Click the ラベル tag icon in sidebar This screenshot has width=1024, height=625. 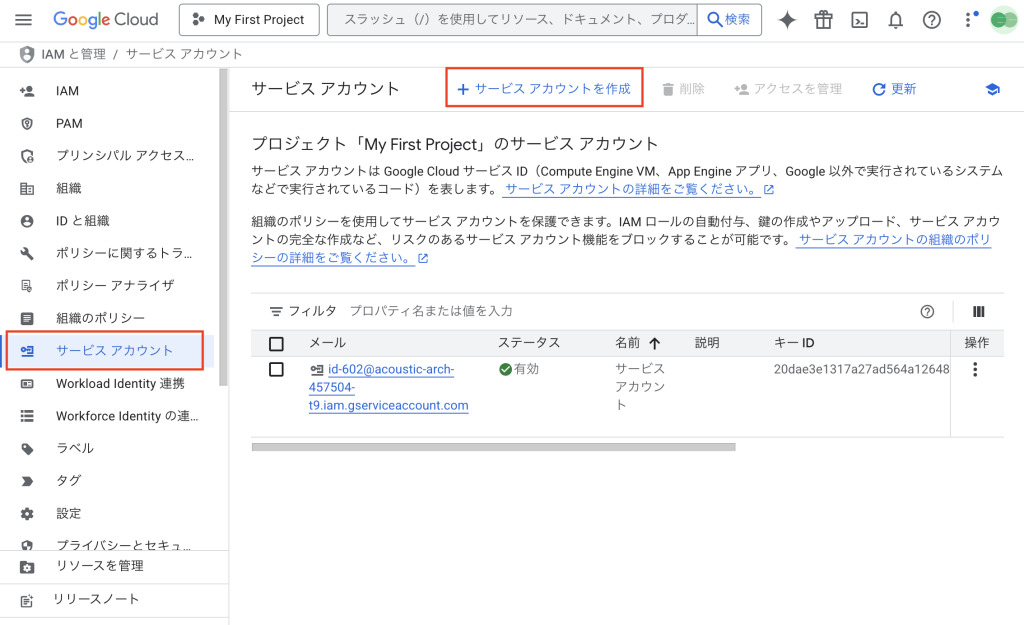[x=27, y=449]
